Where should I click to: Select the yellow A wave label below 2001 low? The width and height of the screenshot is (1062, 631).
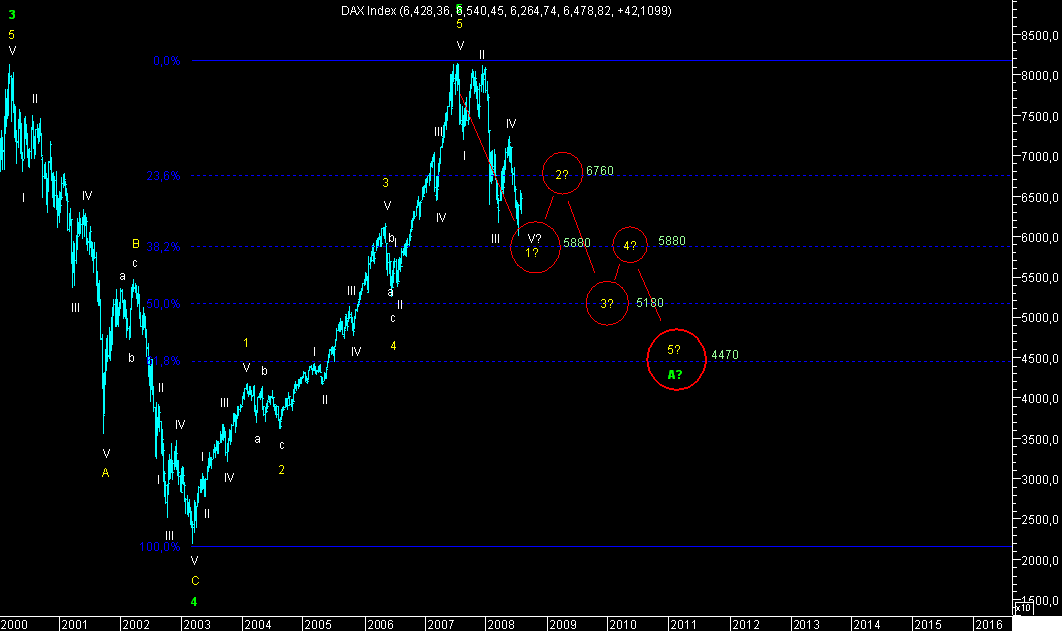pyautogui.click(x=105, y=473)
